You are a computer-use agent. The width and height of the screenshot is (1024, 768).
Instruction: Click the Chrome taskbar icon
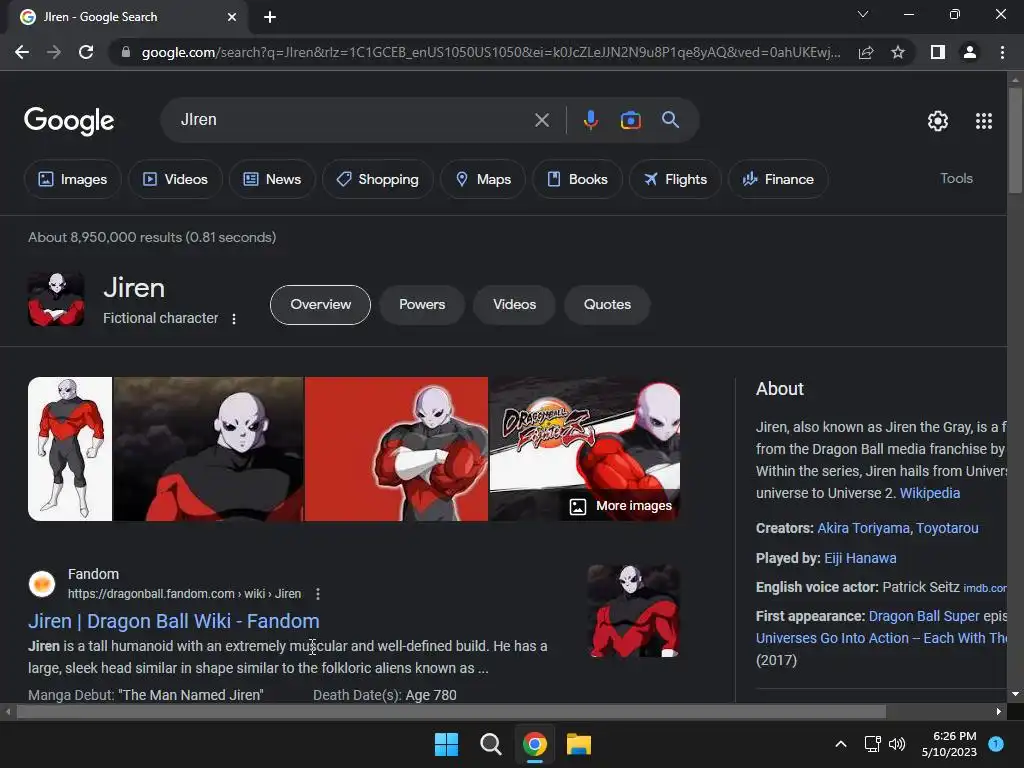534,744
